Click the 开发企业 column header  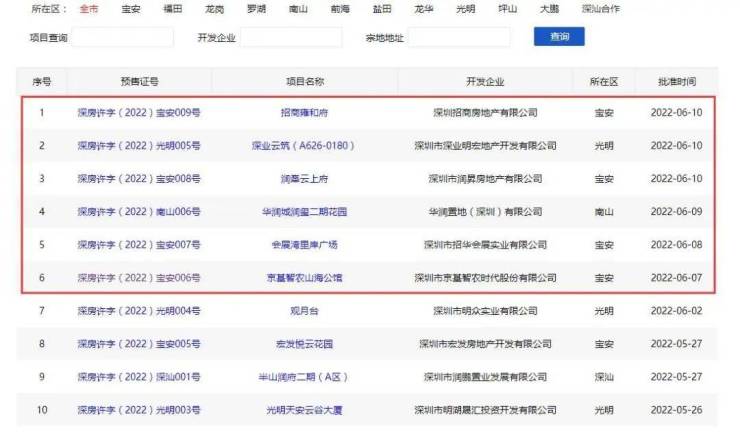(485, 82)
